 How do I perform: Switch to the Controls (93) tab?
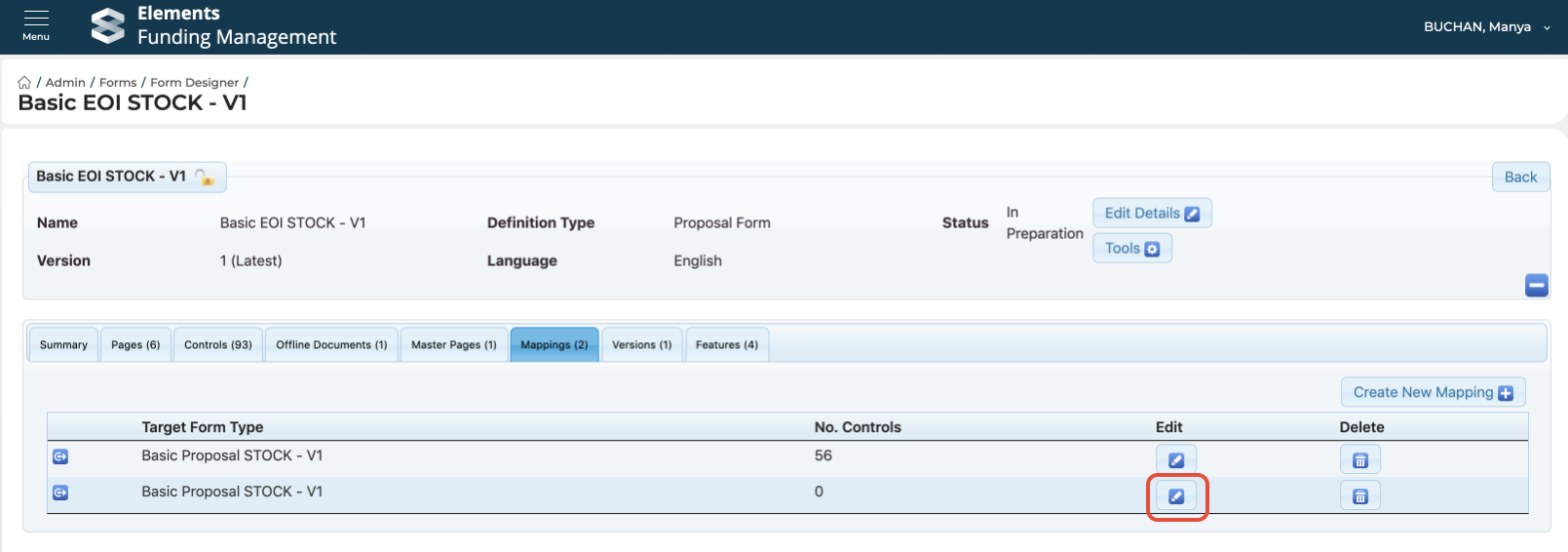coord(217,345)
